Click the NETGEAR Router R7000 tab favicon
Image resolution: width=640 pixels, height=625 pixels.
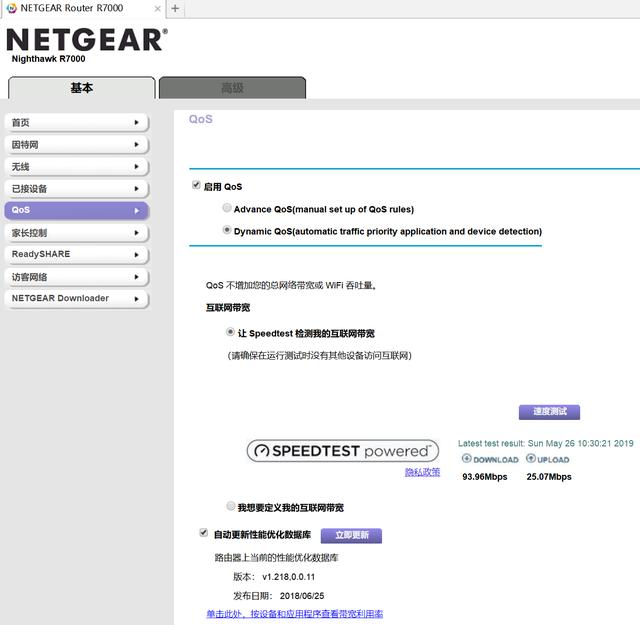pos(11,8)
